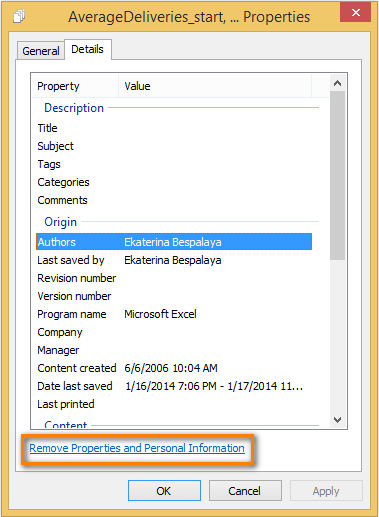The width and height of the screenshot is (379, 517).
Task: Select the Last printed row
Action: click(x=174, y=404)
